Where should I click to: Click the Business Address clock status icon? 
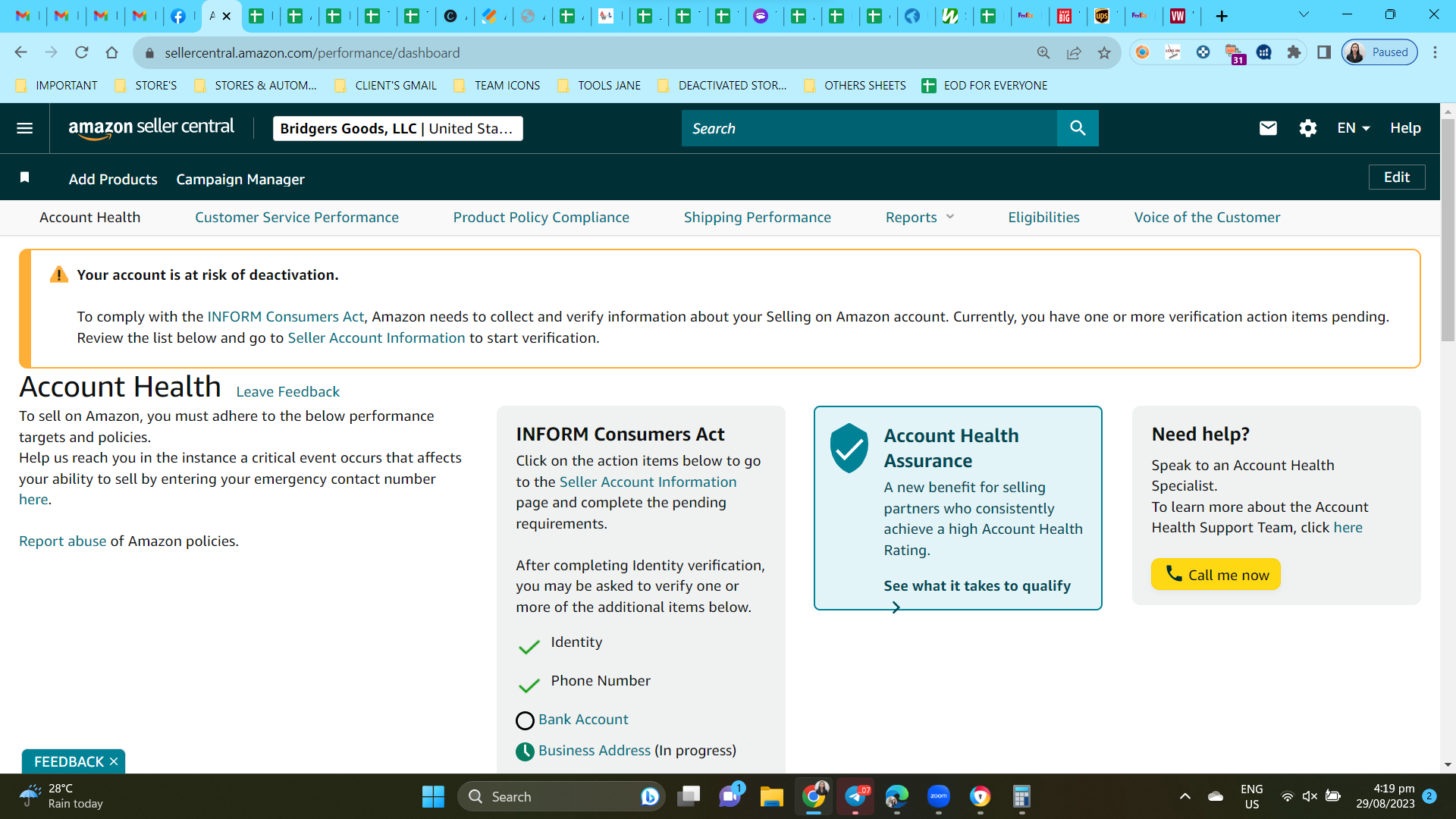coord(525,752)
